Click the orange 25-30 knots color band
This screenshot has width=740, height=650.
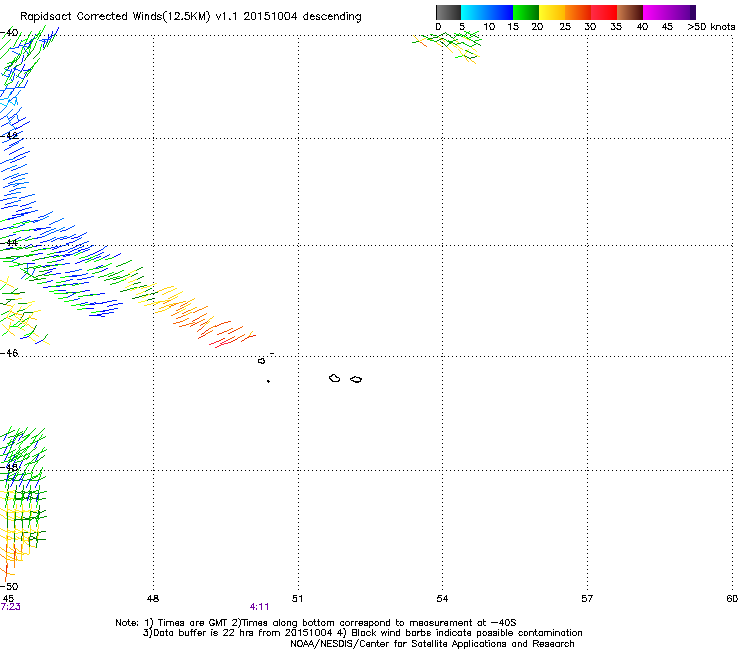point(578,12)
